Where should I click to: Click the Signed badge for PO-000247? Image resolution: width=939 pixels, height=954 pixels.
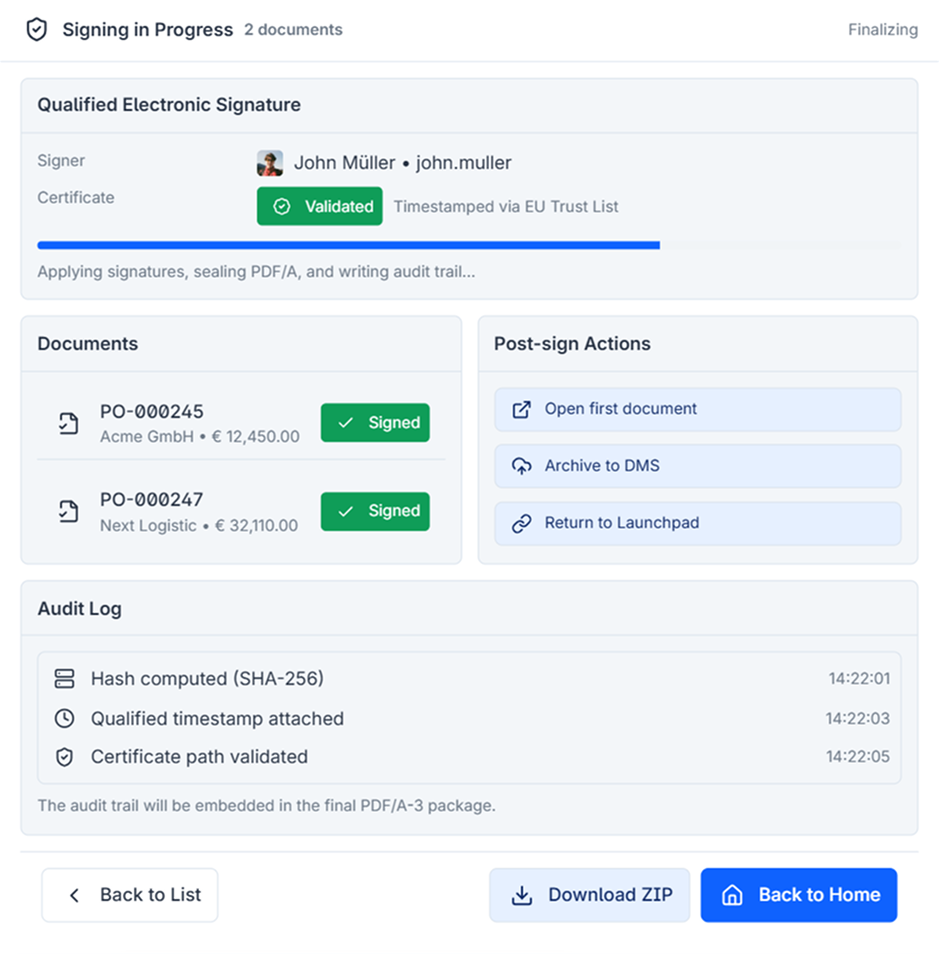point(375,511)
